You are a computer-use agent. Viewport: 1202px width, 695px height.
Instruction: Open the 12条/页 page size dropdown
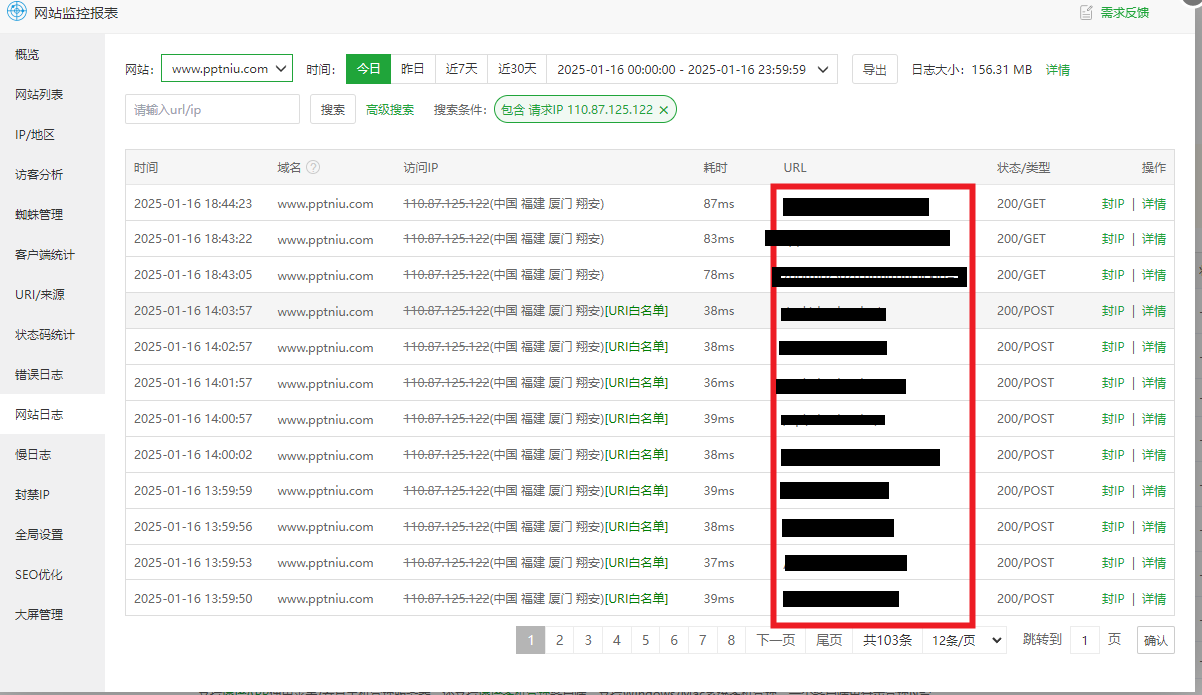point(964,640)
